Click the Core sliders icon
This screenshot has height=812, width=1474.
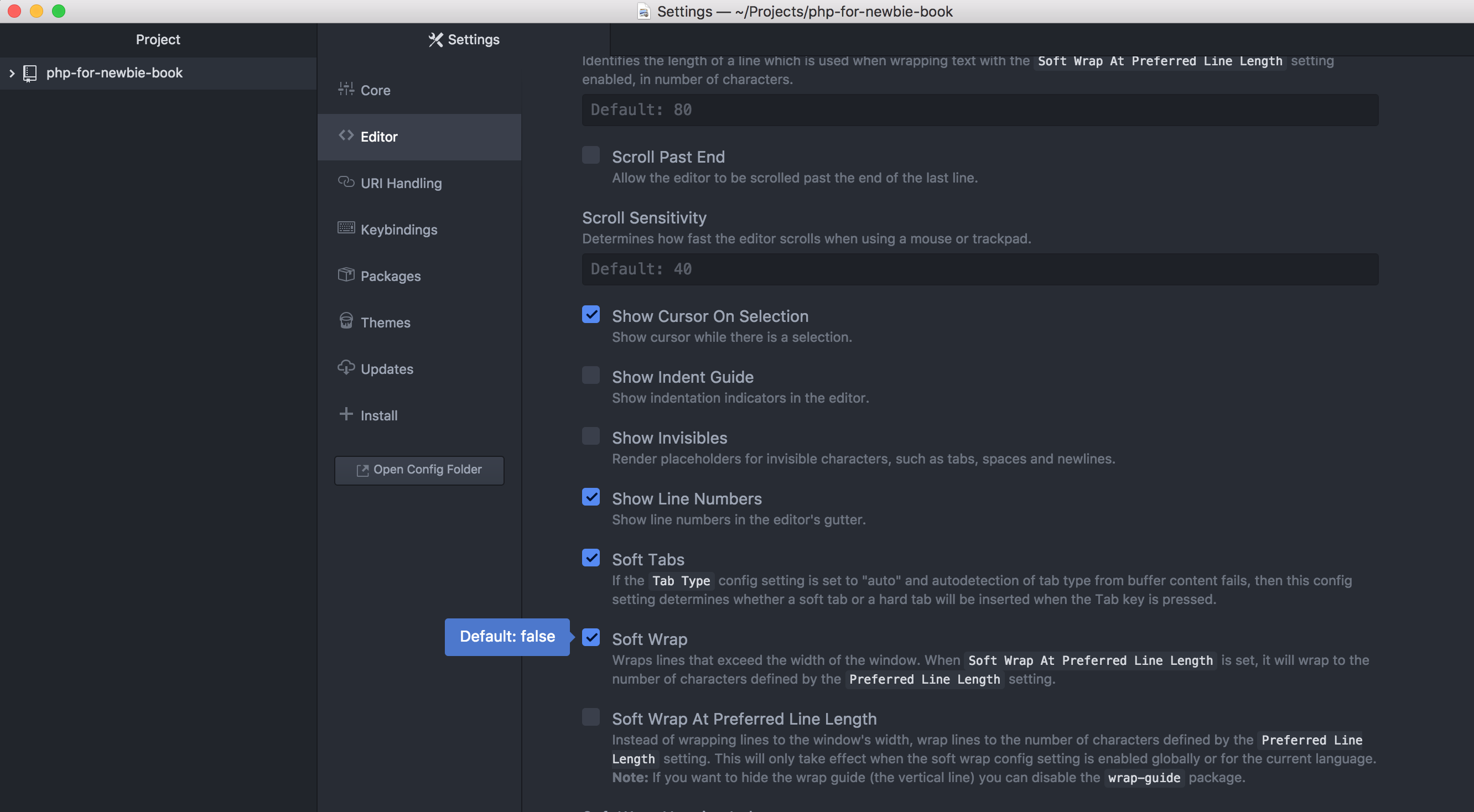[x=346, y=89]
